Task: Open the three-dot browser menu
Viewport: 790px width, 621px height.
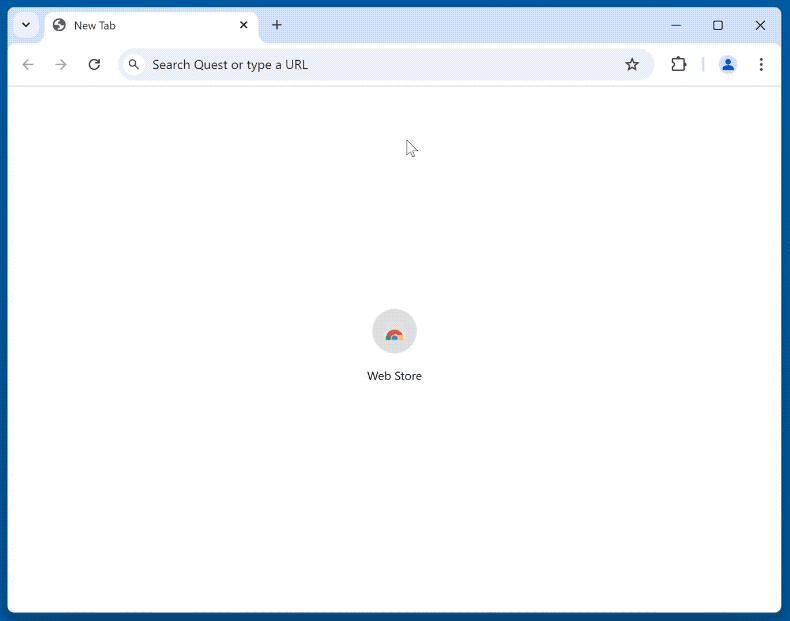Action: 761,64
